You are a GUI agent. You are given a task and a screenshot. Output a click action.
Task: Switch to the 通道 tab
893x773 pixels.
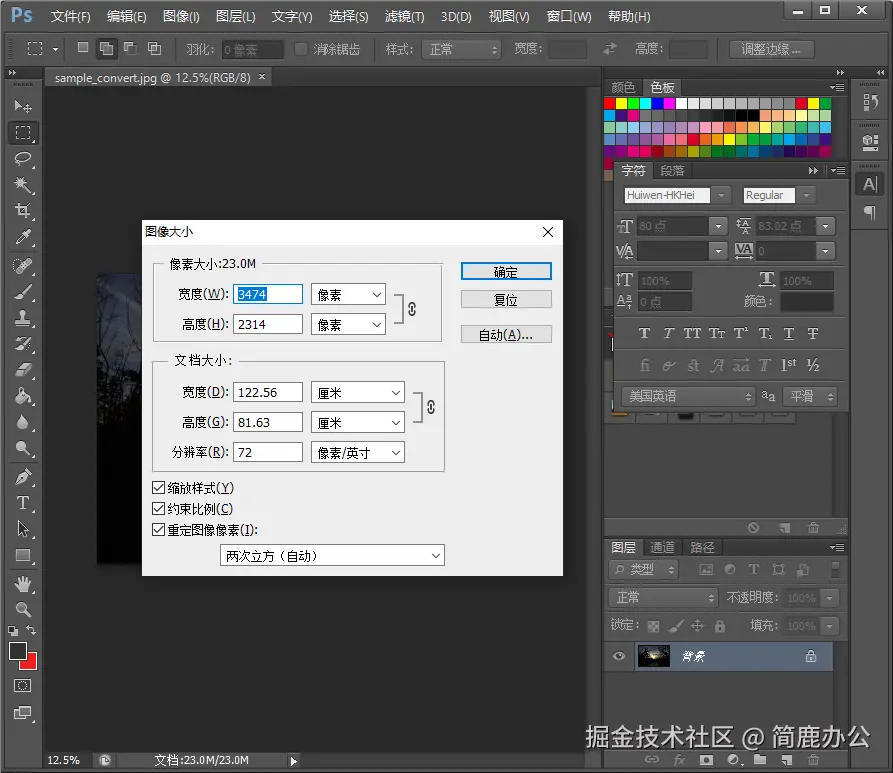tap(662, 547)
